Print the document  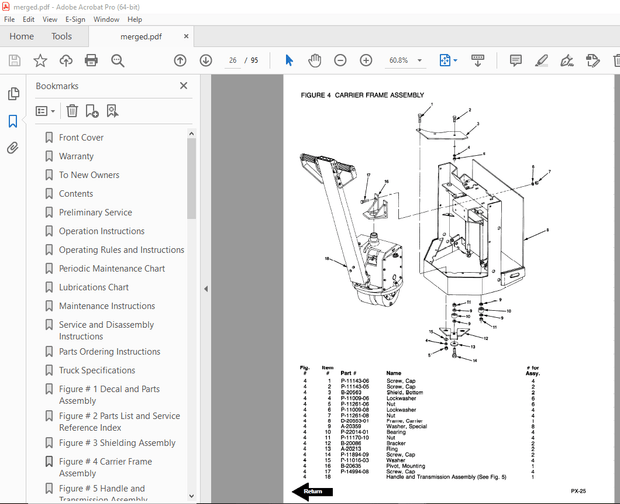tap(91, 60)
